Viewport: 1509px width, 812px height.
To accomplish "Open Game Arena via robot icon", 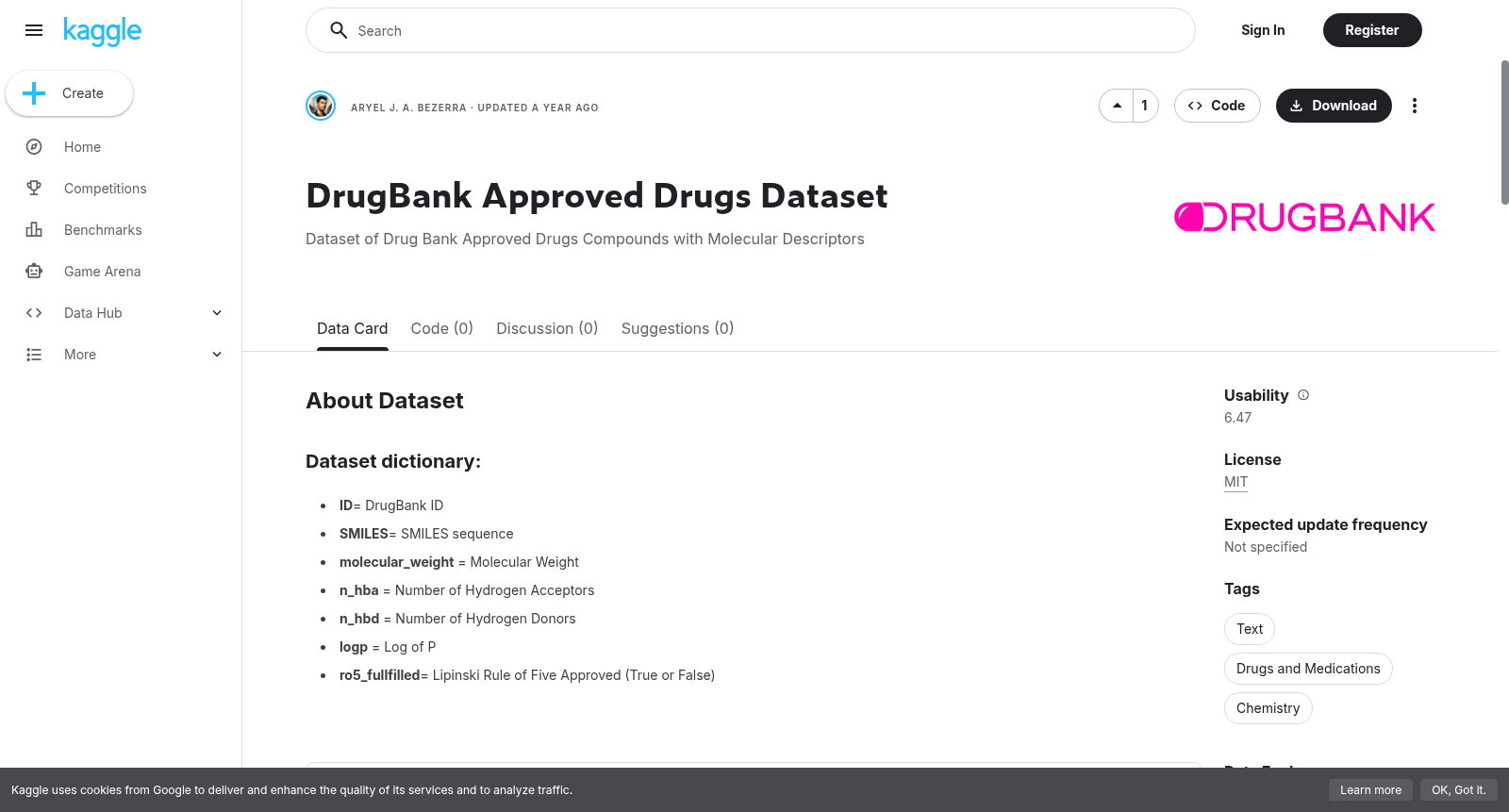I will pyautogui.click(x=34, y=272).
